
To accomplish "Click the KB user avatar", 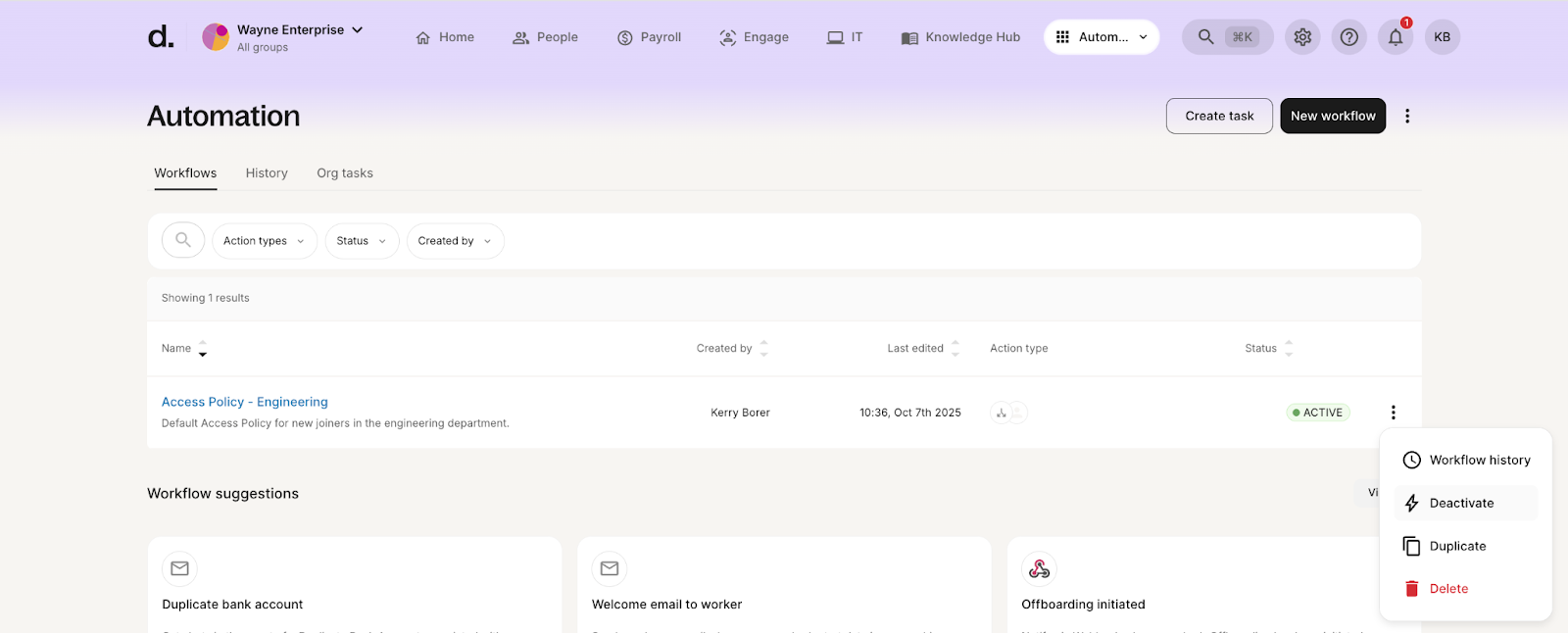I will [x=1442, y=37].
